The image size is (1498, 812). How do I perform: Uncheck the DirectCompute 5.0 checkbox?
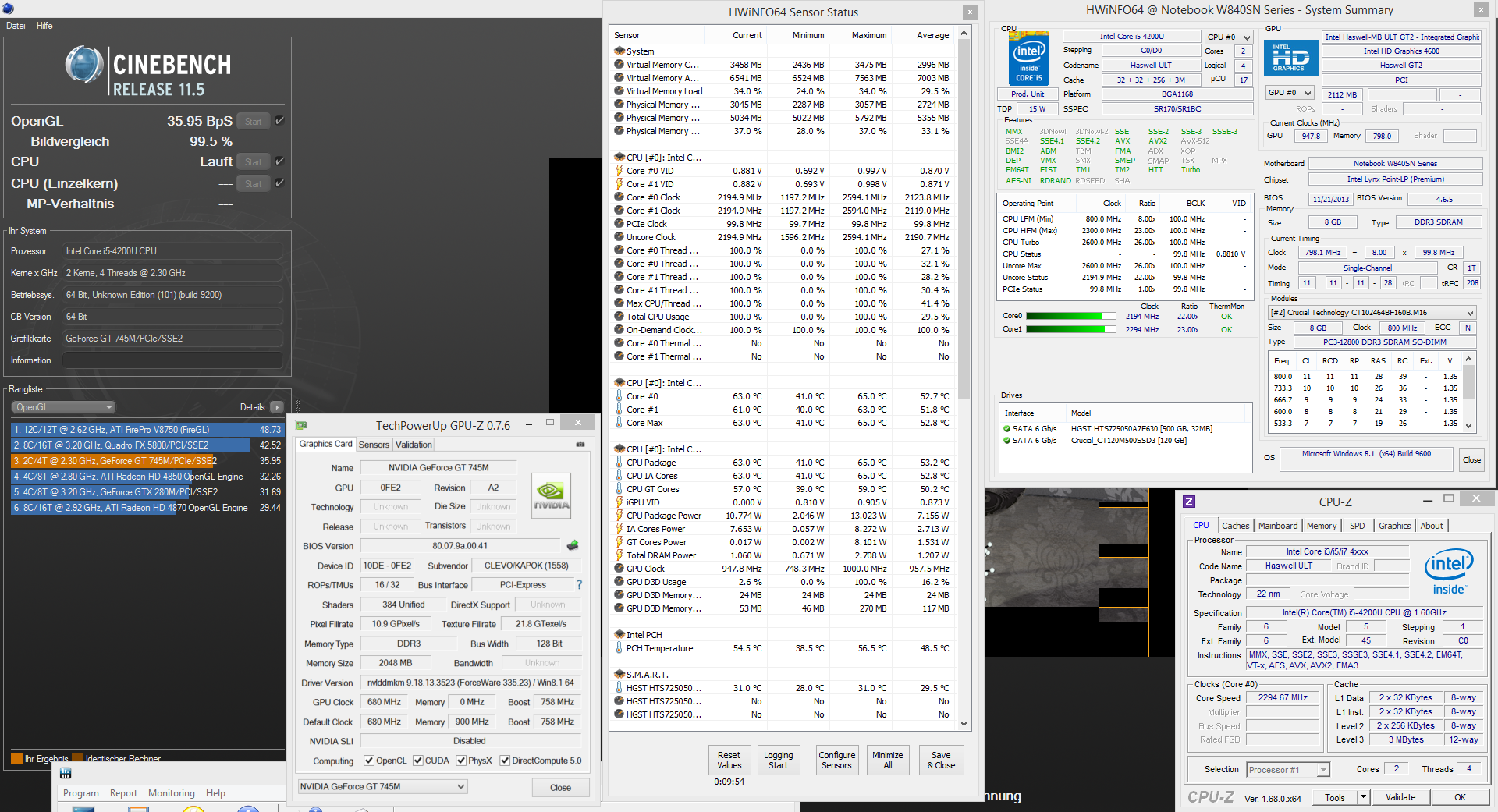tap(505, 761)
